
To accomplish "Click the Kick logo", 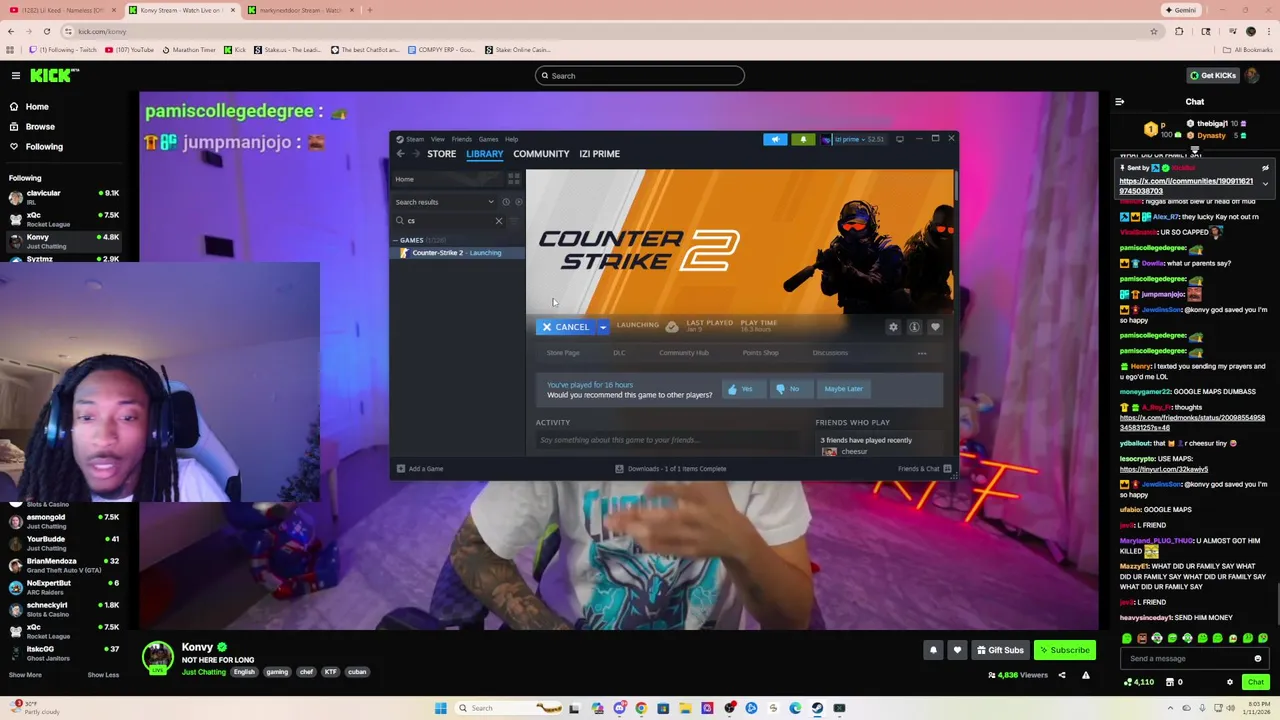I will [x=54, y=75].
